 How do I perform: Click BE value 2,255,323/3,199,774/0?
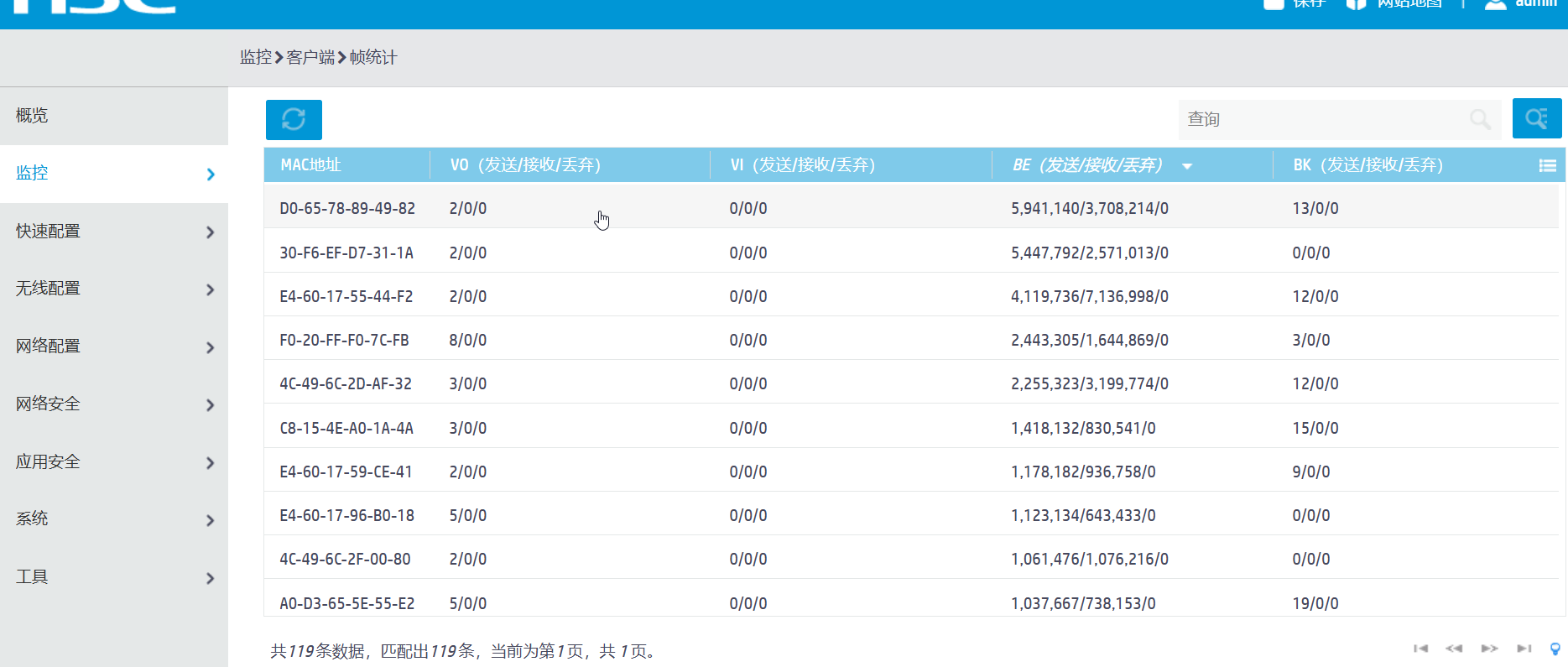(1090, 383)
